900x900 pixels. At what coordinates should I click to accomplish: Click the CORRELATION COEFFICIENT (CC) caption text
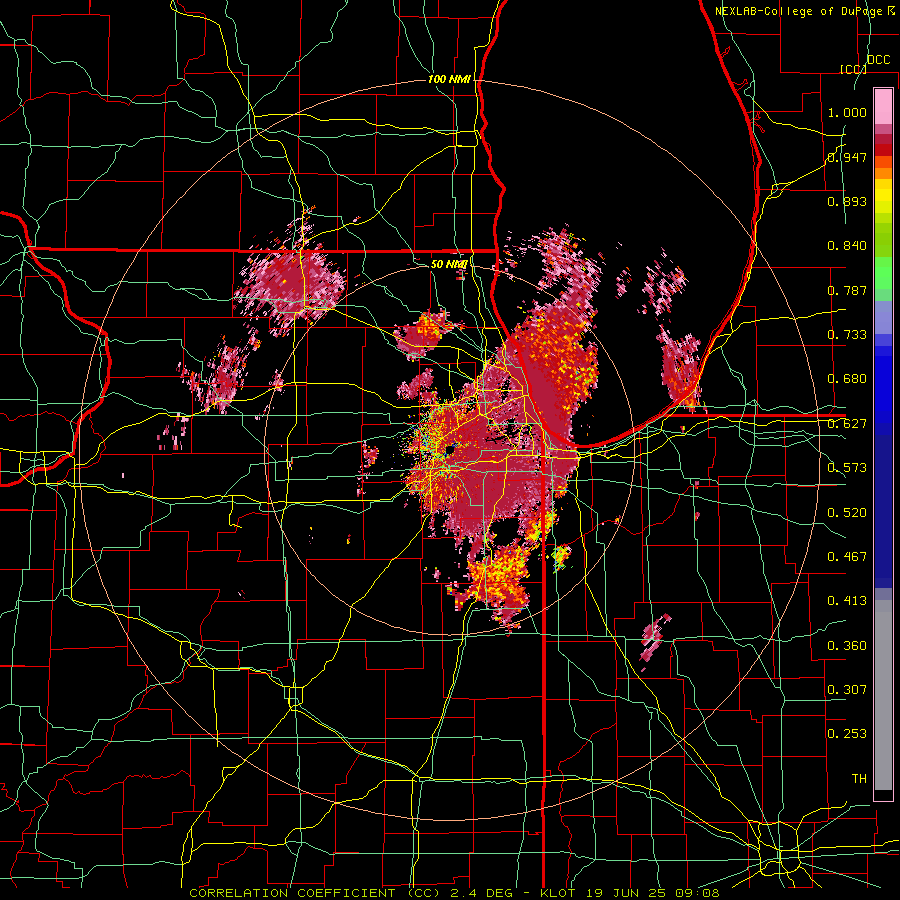315,893
